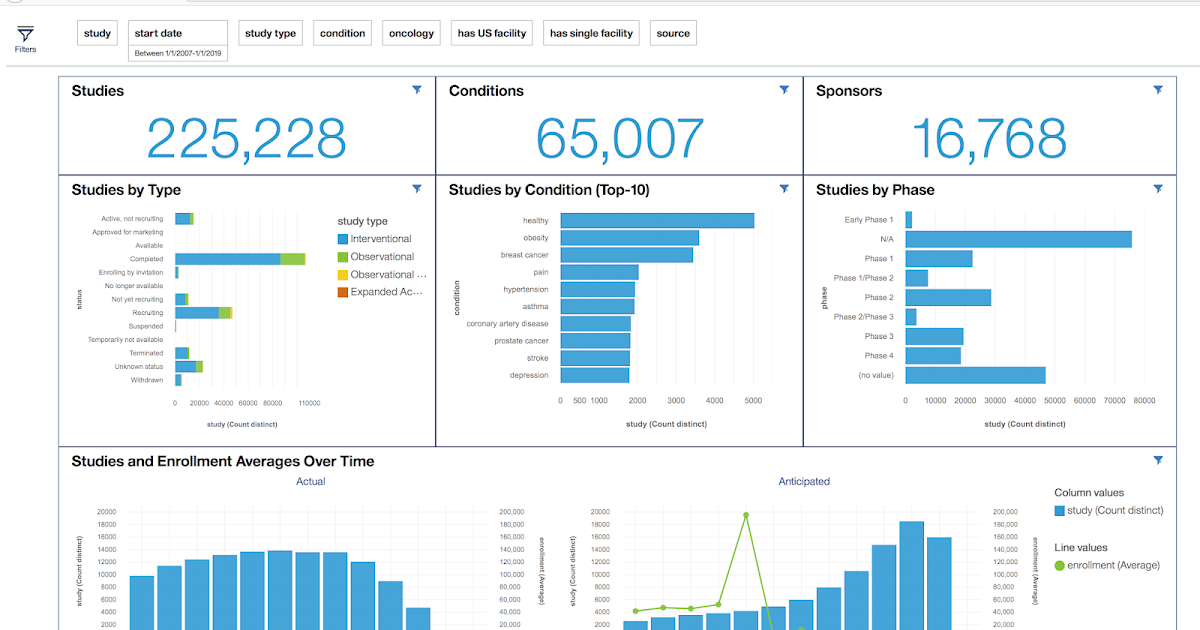The image size is (1200, 630).
Task: Open the condition filter selector
Action: [x=342, y=32]
